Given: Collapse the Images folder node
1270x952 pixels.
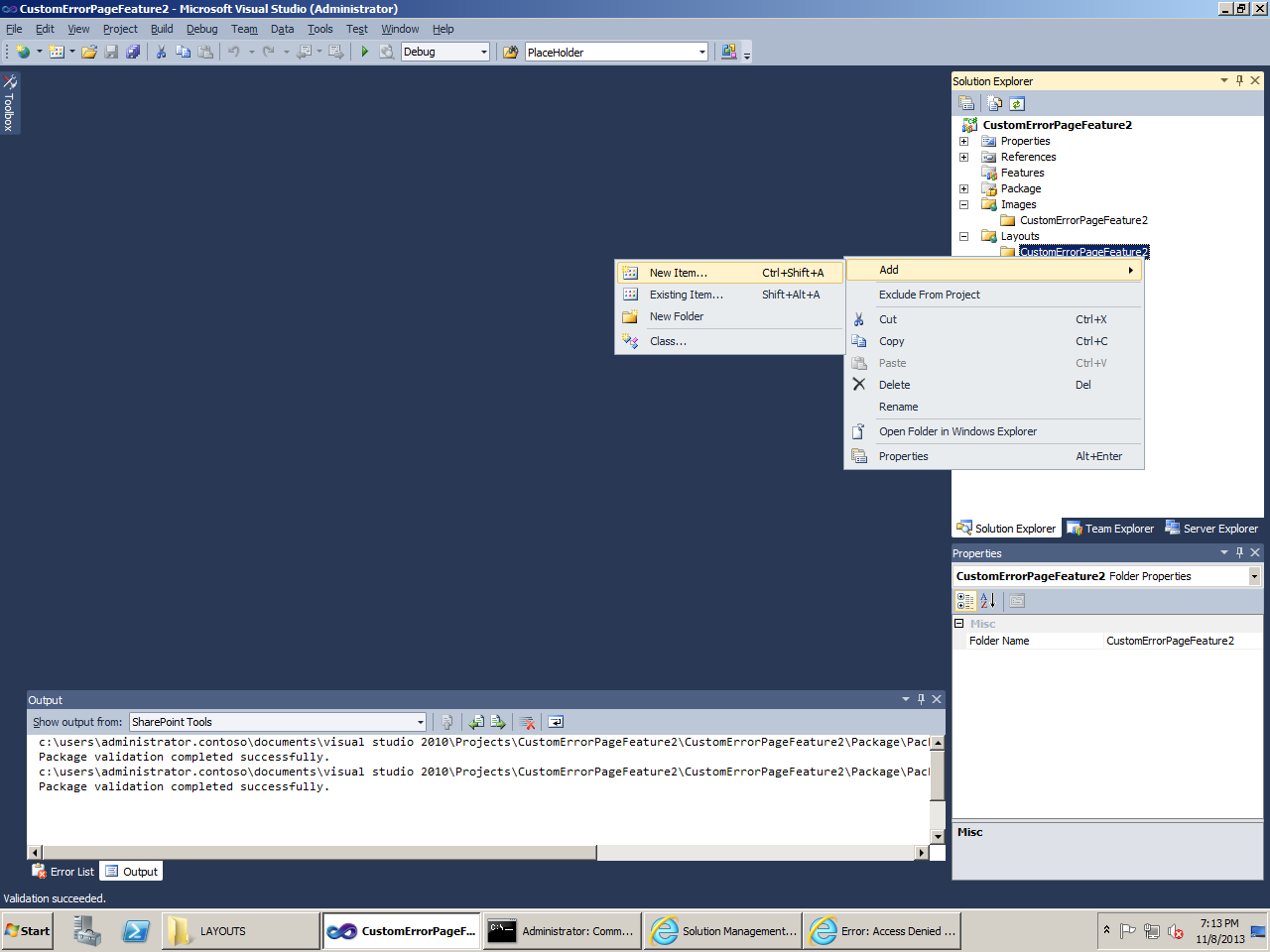Looking at the screenshot, I should click(x=963, y=204).
